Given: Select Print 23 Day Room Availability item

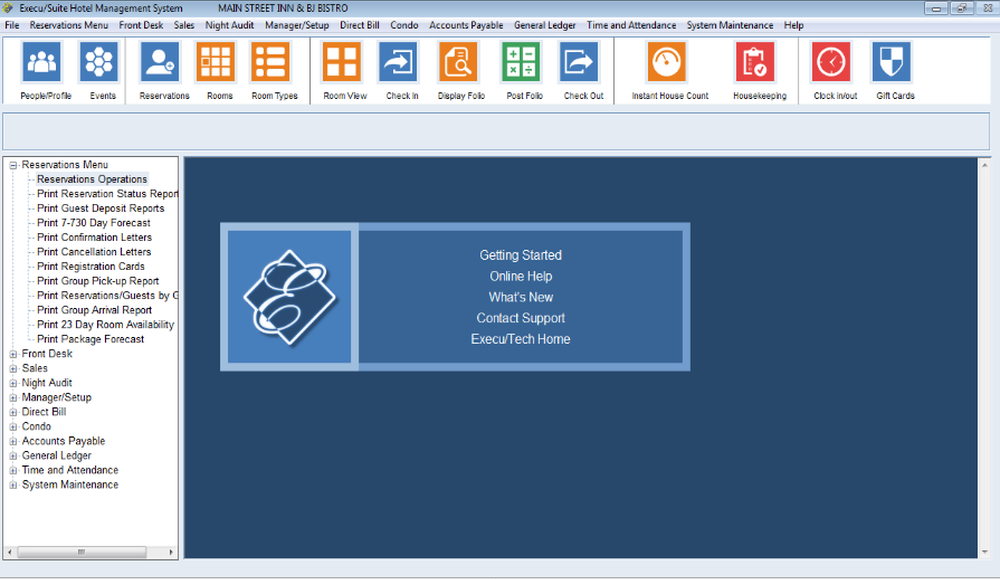Looking at the screenshot, I should click(105, 325).
